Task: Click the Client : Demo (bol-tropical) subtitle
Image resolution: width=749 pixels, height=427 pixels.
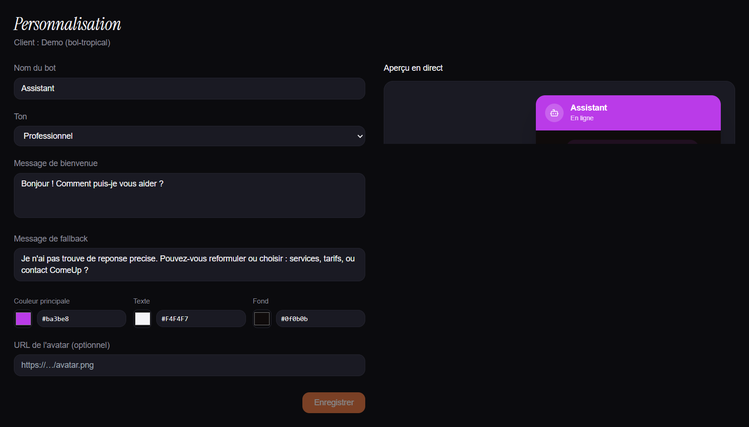Action: click(64, 43)
